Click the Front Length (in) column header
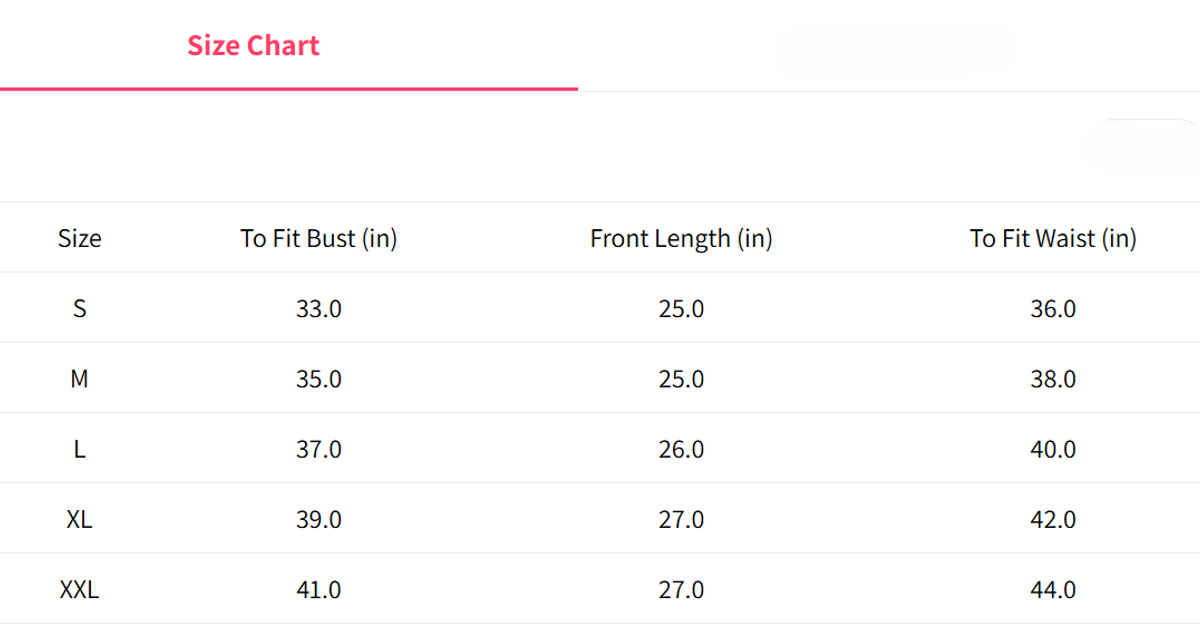The image size is (1200, 640). (681, 239)
